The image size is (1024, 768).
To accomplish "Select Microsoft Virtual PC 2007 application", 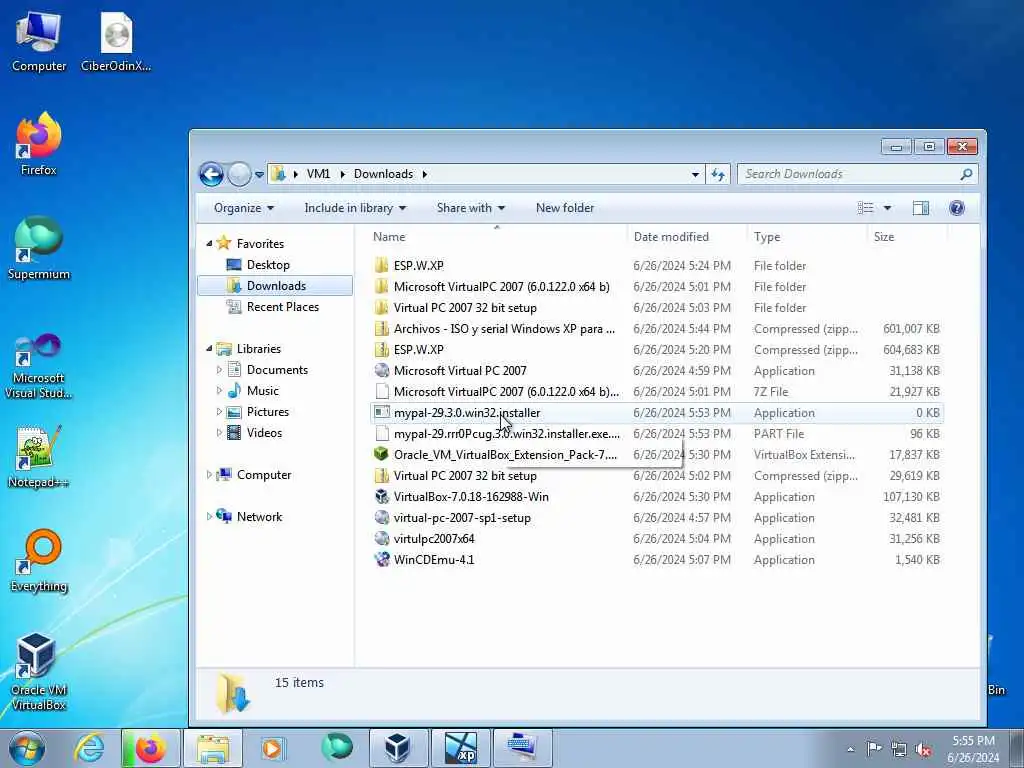I will pyautogui.click(x=656, y=371).
